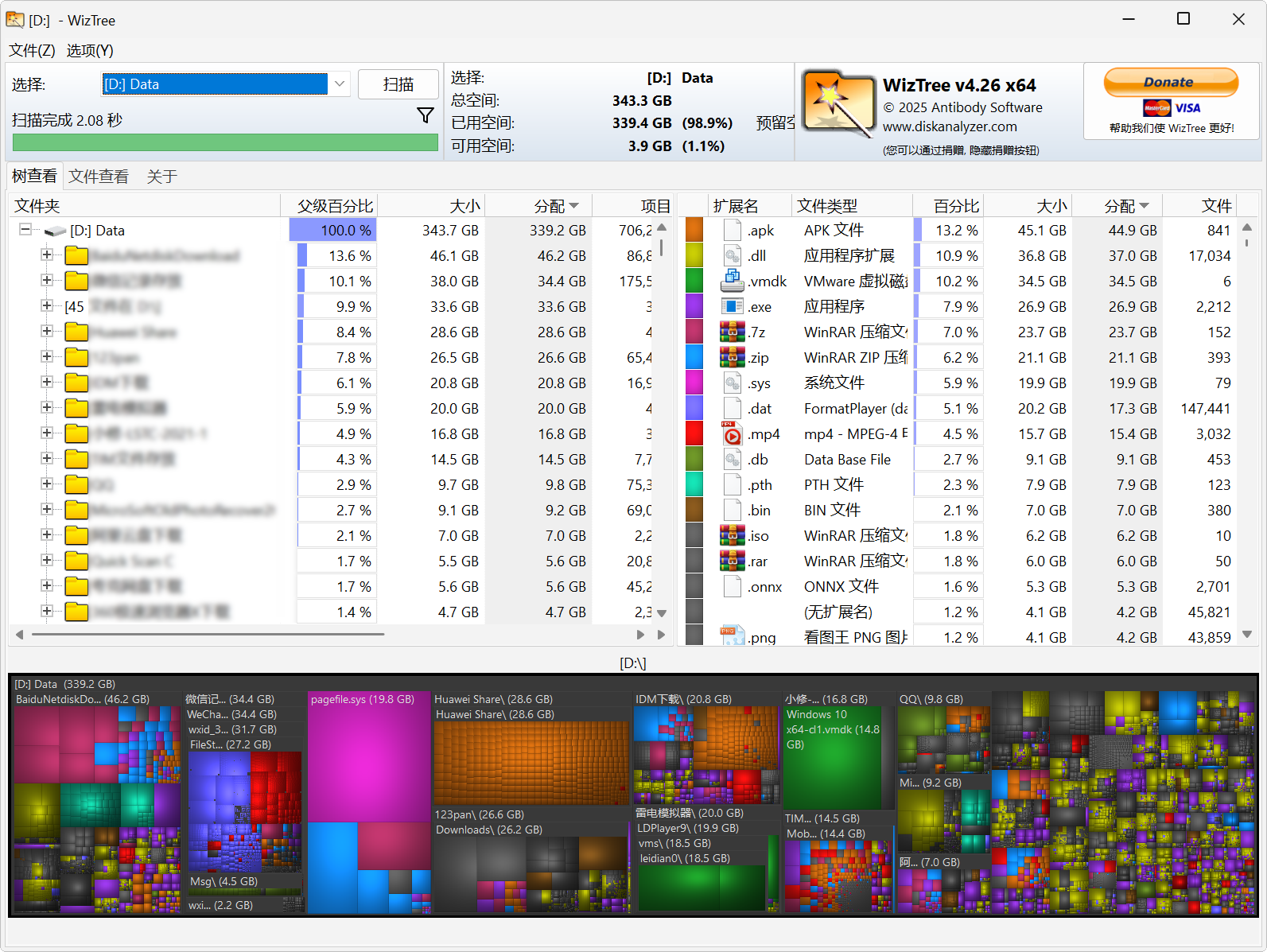Screen dimensions: 1267x952
Task: Click the .dat file icon
Action: pyautogui.click(x=733, y=408)
